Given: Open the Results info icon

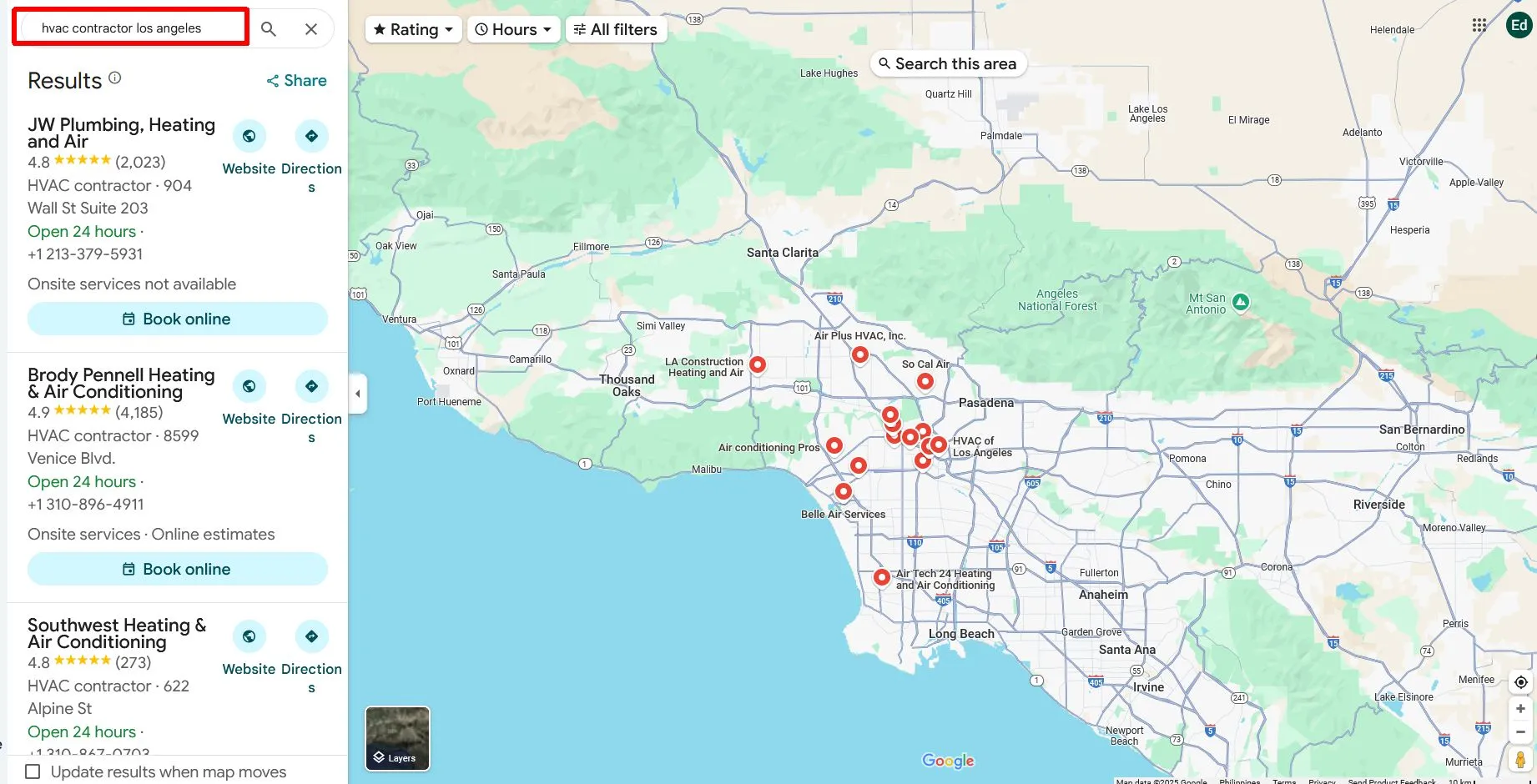Looking at the screenshot, I should coord(115,78).
